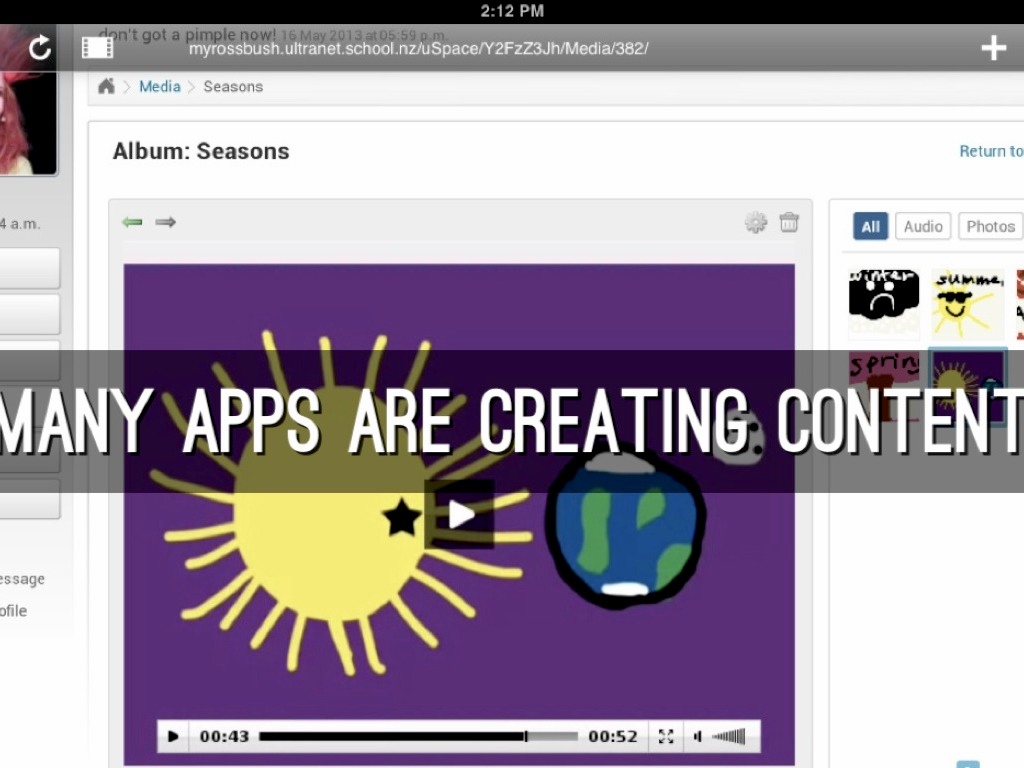Switch to the Photos filter tab
This screenshot has height=768, width=1024.
point(990,227)
